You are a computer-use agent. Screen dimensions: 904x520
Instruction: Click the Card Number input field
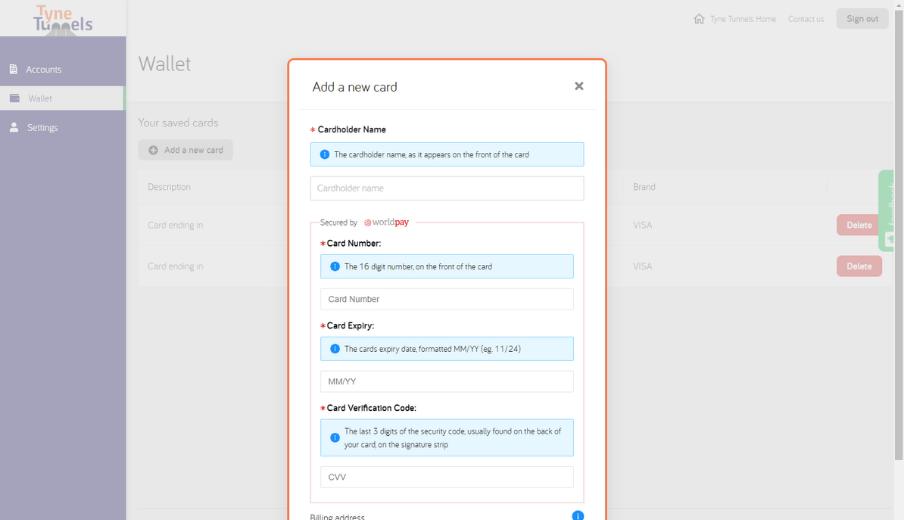pyautogui.click(x=447, y=299)
